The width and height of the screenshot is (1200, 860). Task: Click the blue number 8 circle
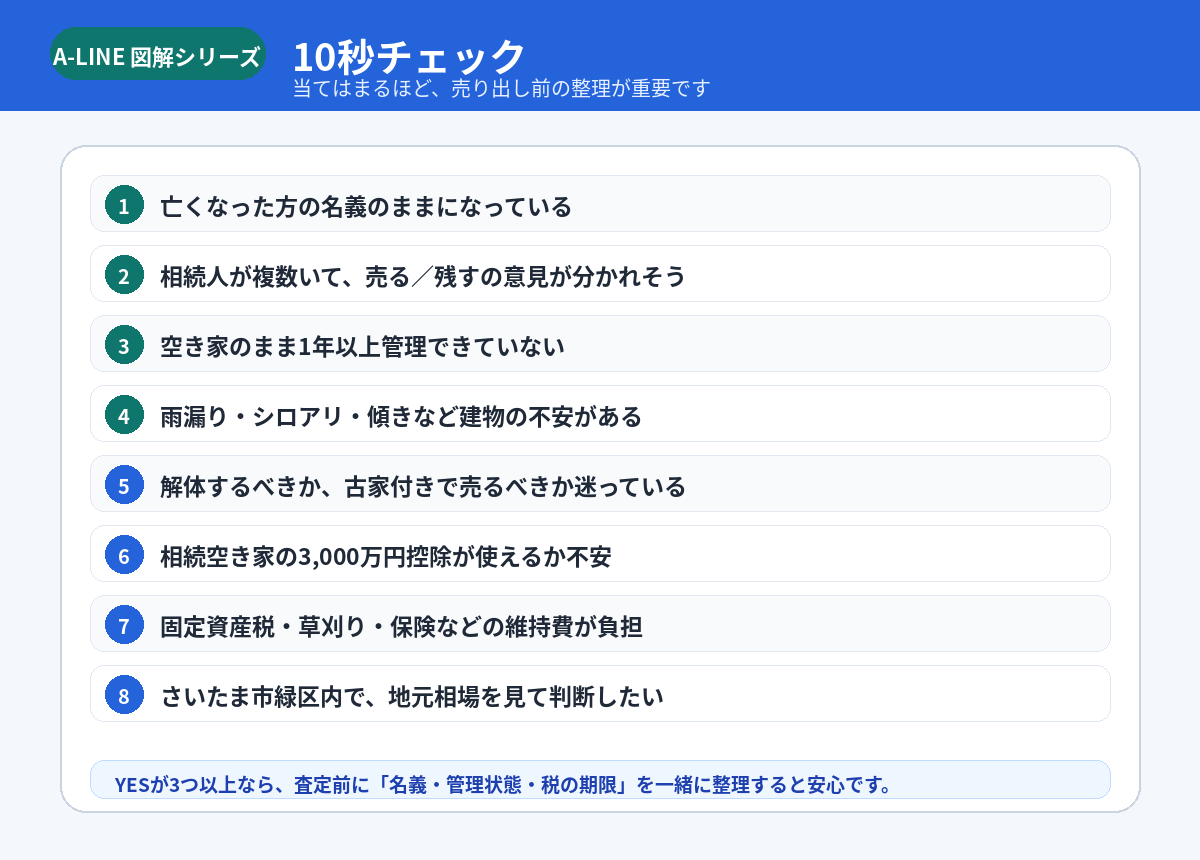click(124, 695)
